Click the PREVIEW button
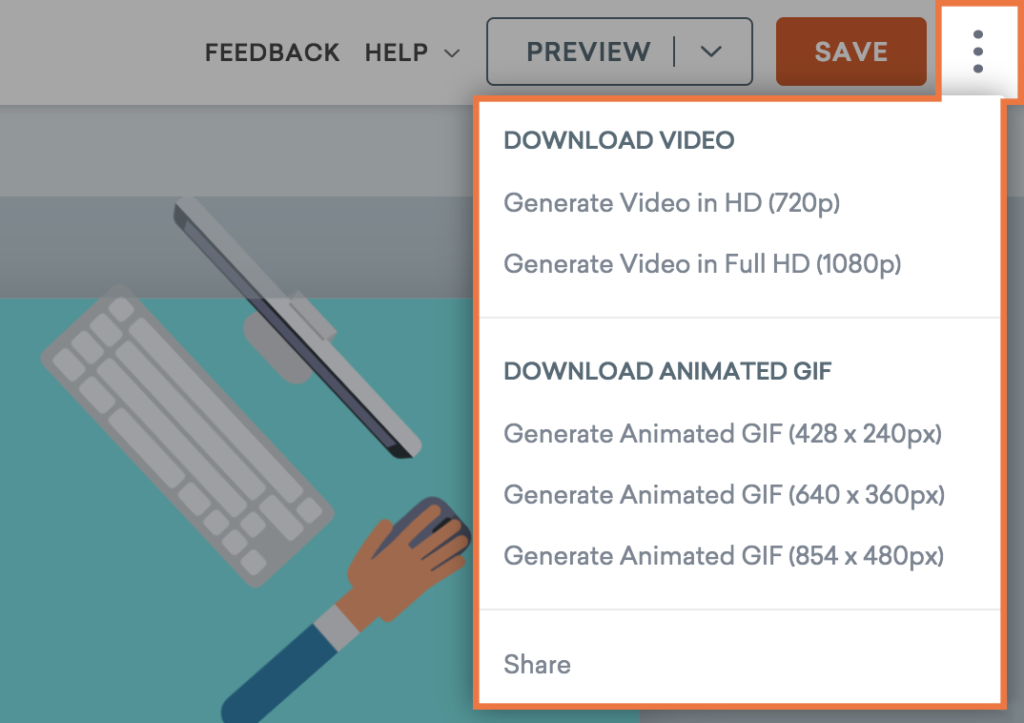1024x723 pixels. pyautogui.click(x=589, y=52)
